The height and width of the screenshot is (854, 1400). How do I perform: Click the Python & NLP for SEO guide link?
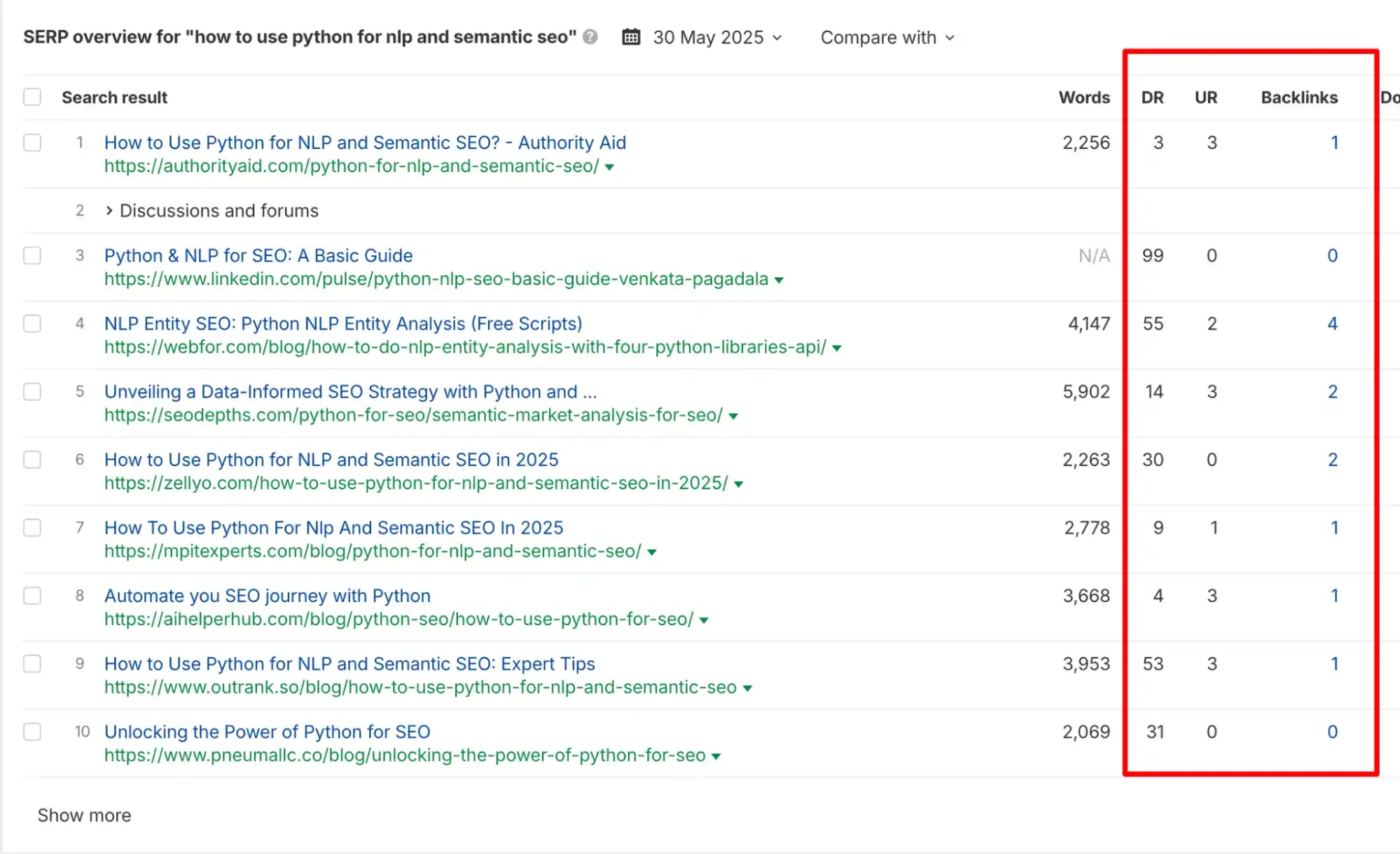[x=258, y=255]
